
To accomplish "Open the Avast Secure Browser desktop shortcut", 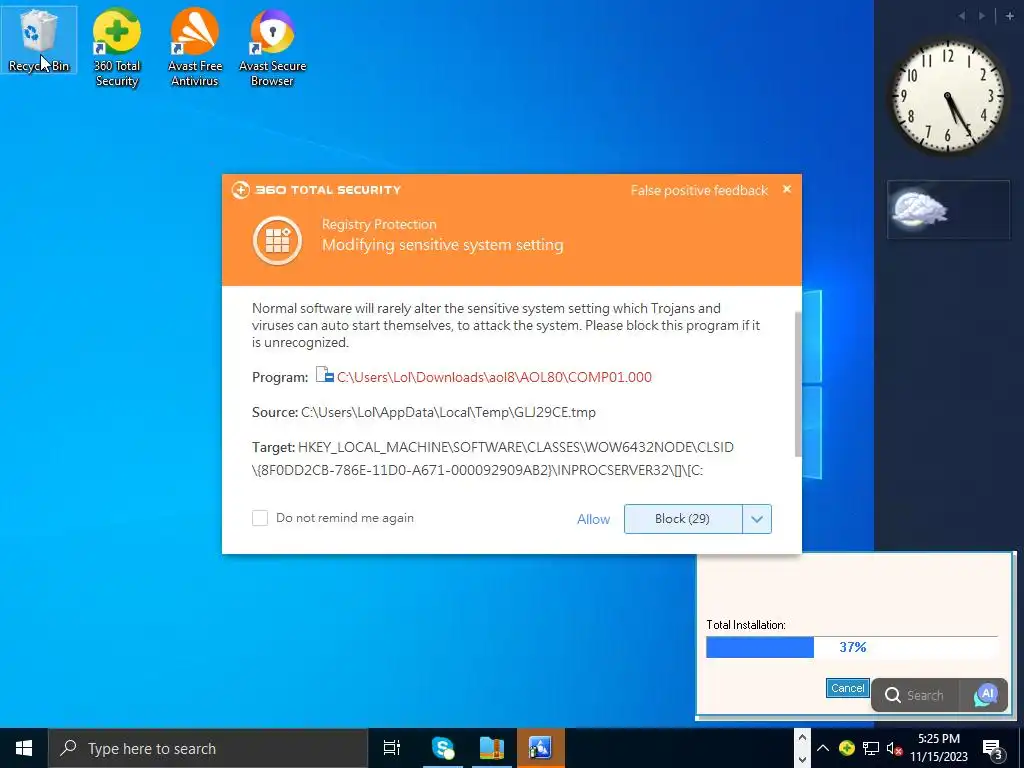I will [272, 47].
